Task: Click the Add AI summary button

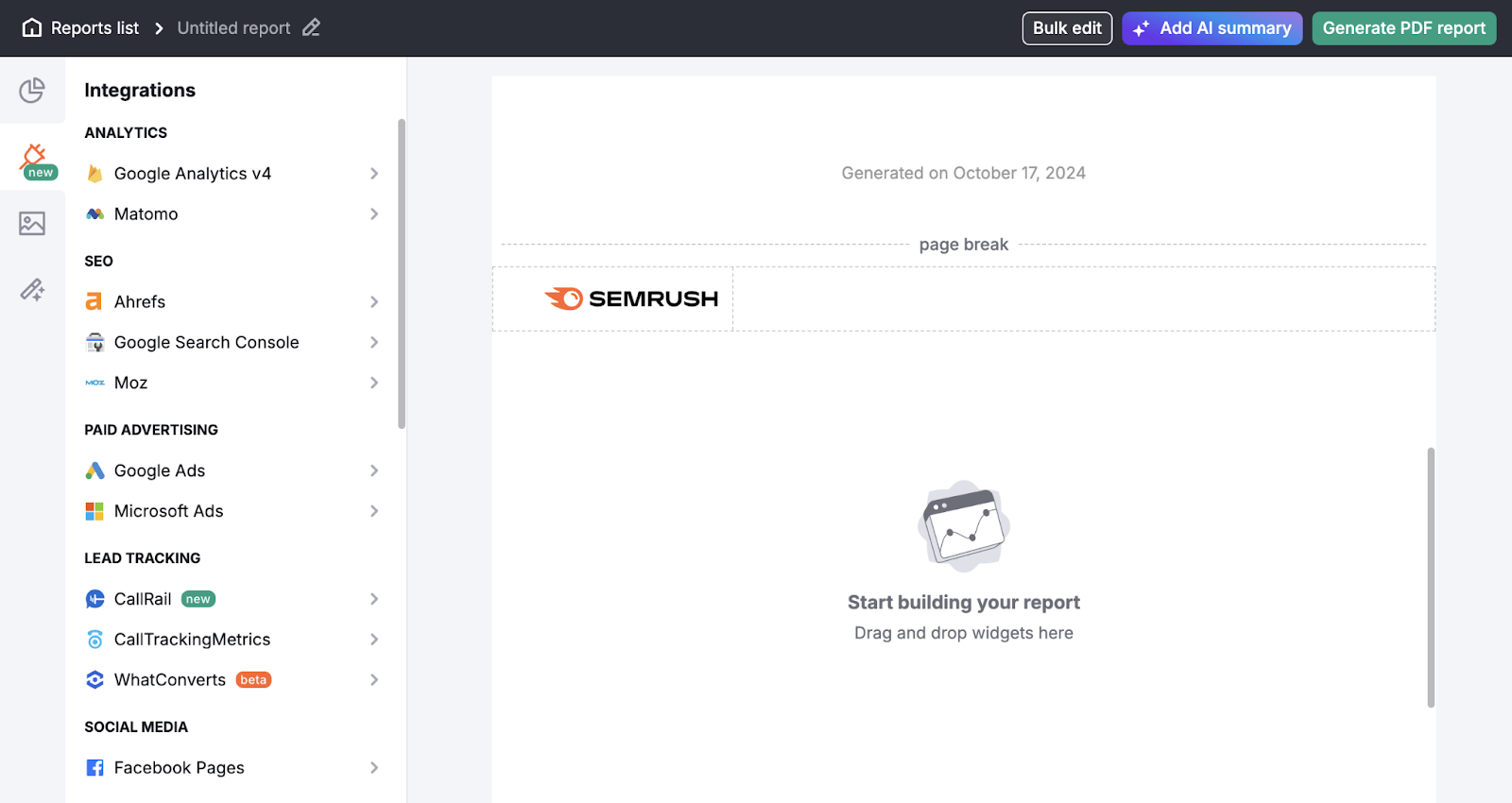Action: (x=1211, y=27)
